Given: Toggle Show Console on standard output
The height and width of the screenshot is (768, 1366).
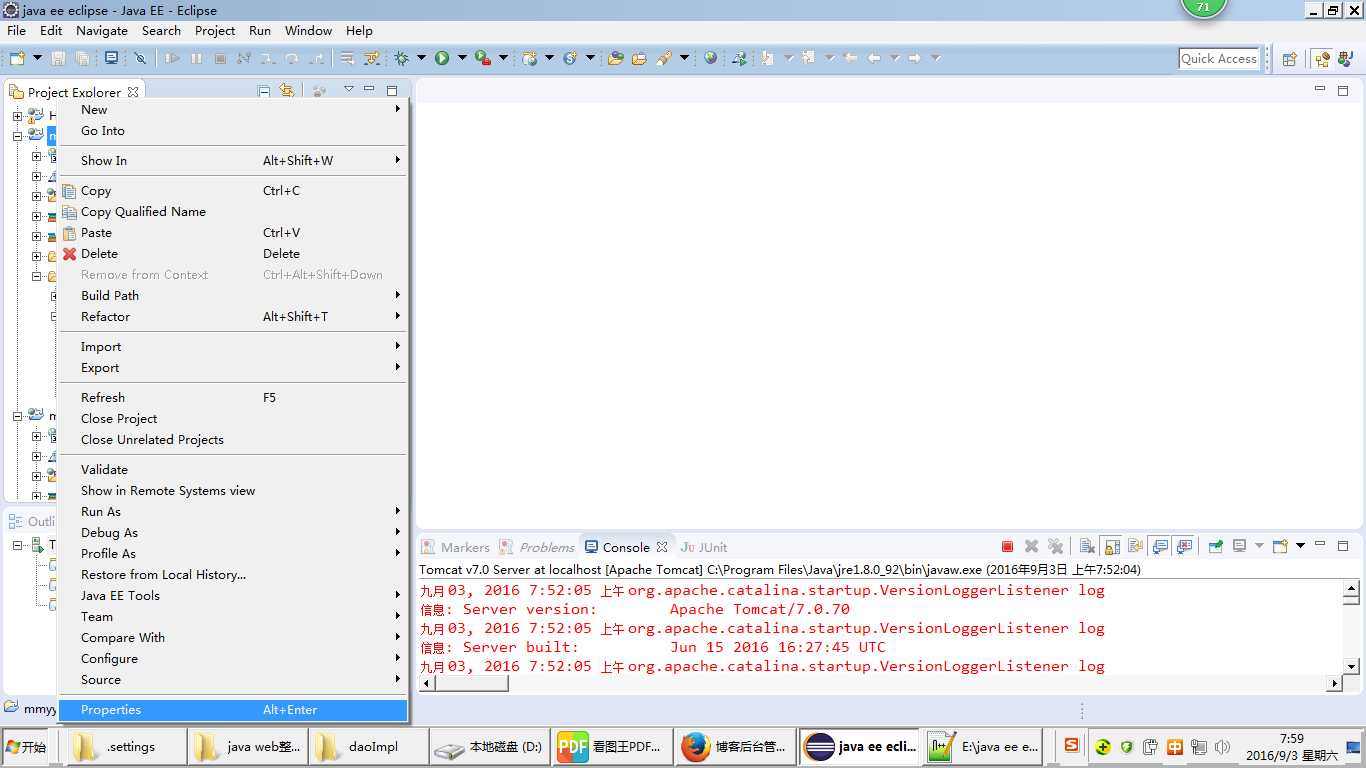Looking at the screenshot, I should (x=1160, y=547).
